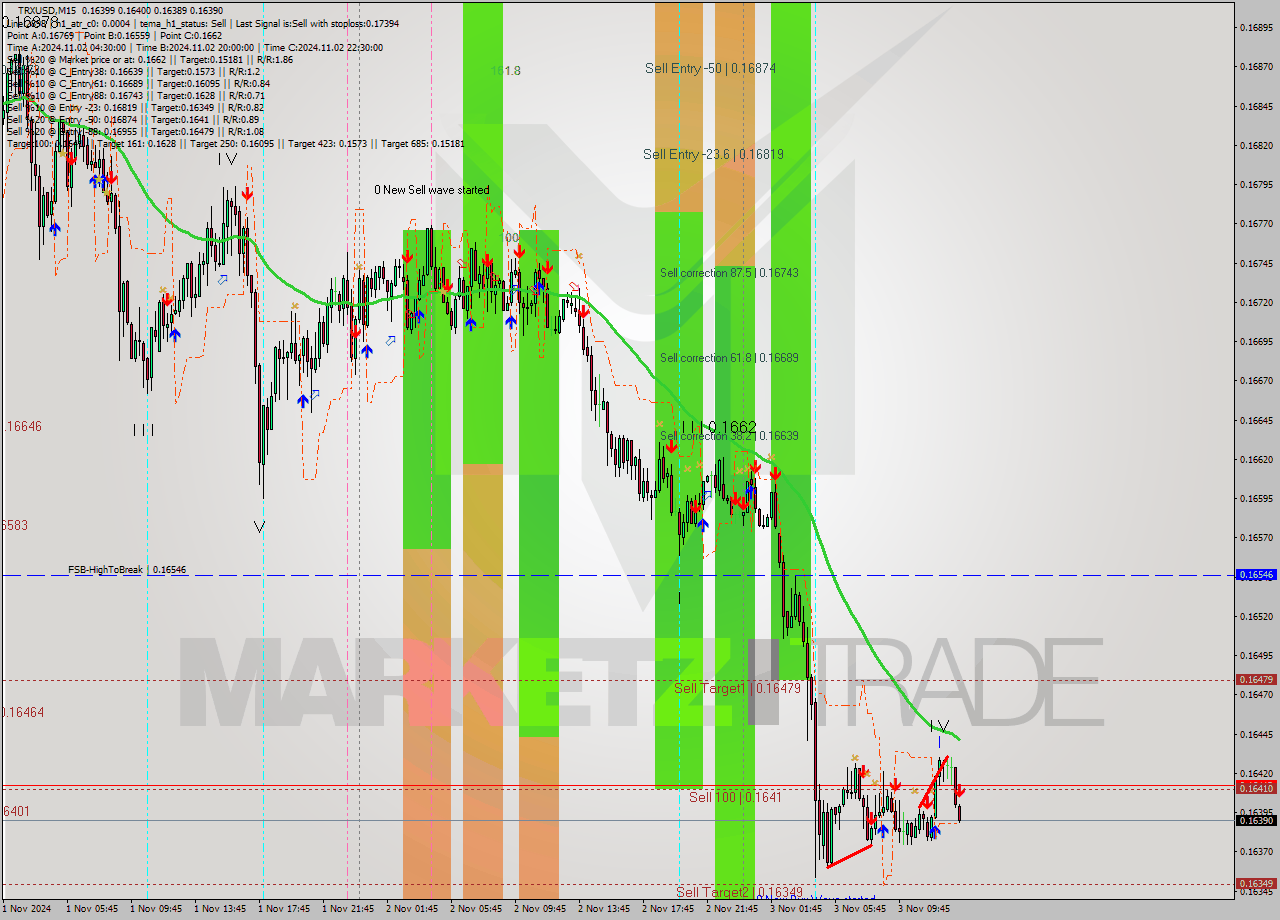Click the TRXUSD,M15 chart title
The height and width of the screenshot is (920, 1280).
(46, 10)
